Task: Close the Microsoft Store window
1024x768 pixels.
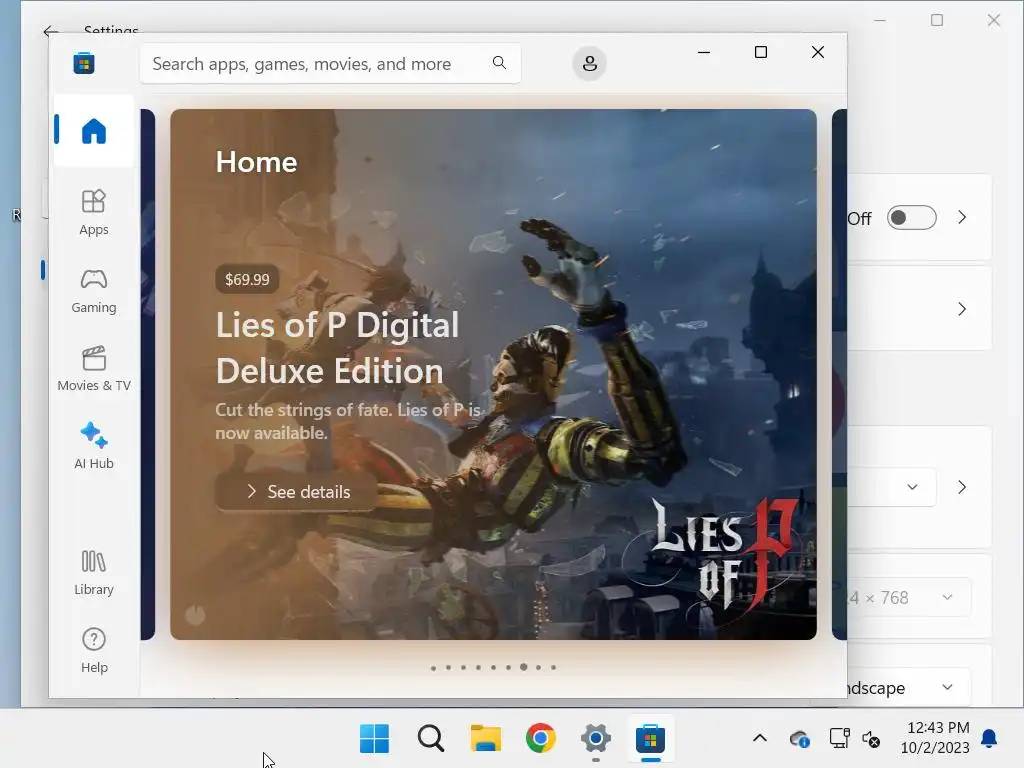Action: click(818, 52)
